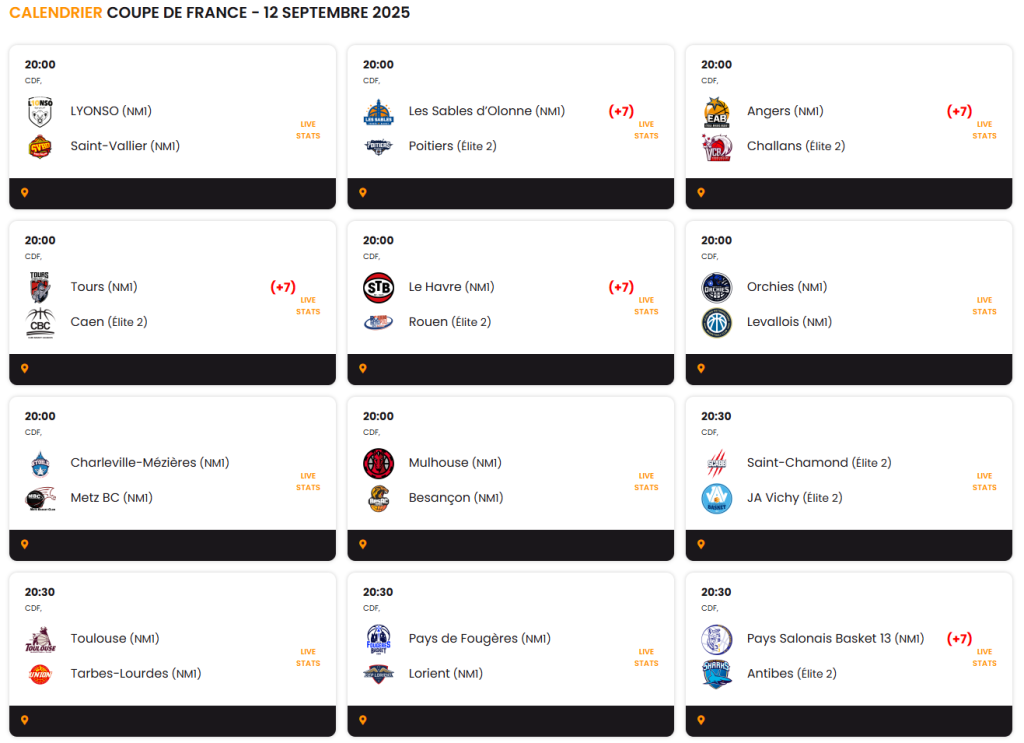Click the Angers EAB logo
Image resolution: width=1024 pixels, height=743 pixels.
(x=716, y=112)
